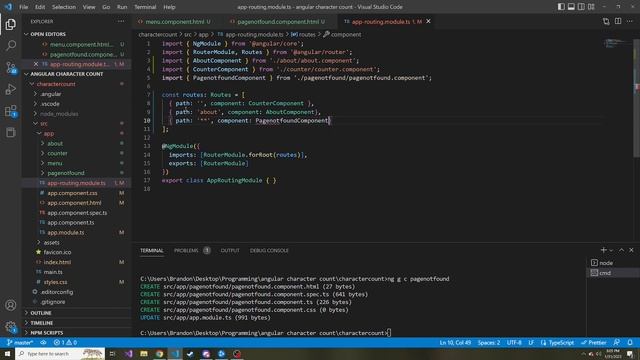Open Explorer more actions ellipsis
This screenshot has width=640, height=360.
click(x=121, y=21)
